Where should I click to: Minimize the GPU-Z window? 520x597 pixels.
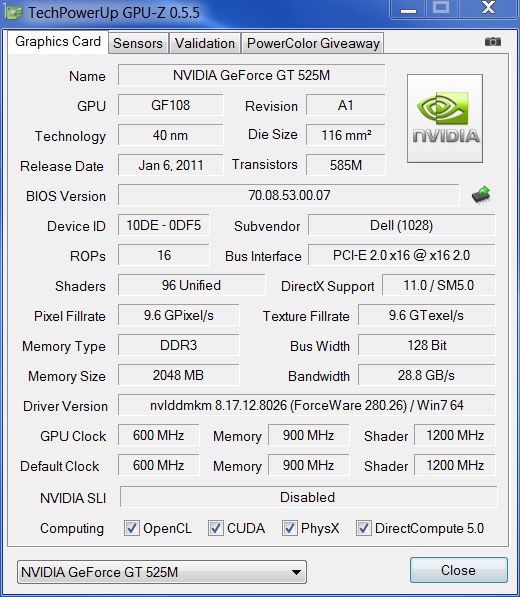[408, 9]
